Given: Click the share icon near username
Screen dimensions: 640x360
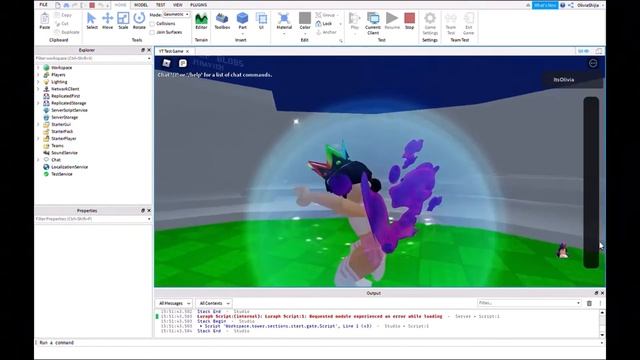Looking at the screenshot, I should click(571, 5).
